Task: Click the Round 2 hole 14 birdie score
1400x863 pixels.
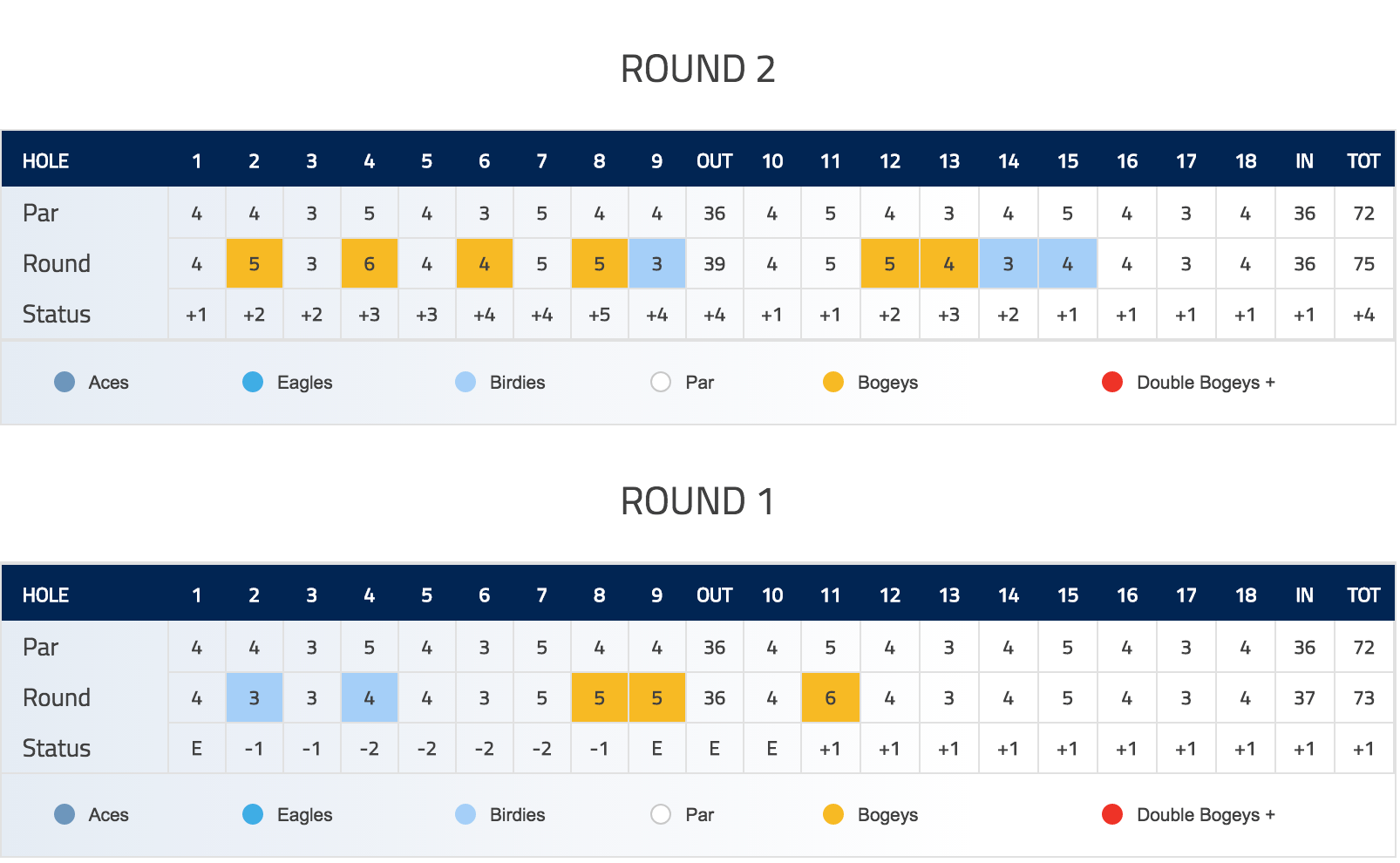Action: pos(1009,263)
